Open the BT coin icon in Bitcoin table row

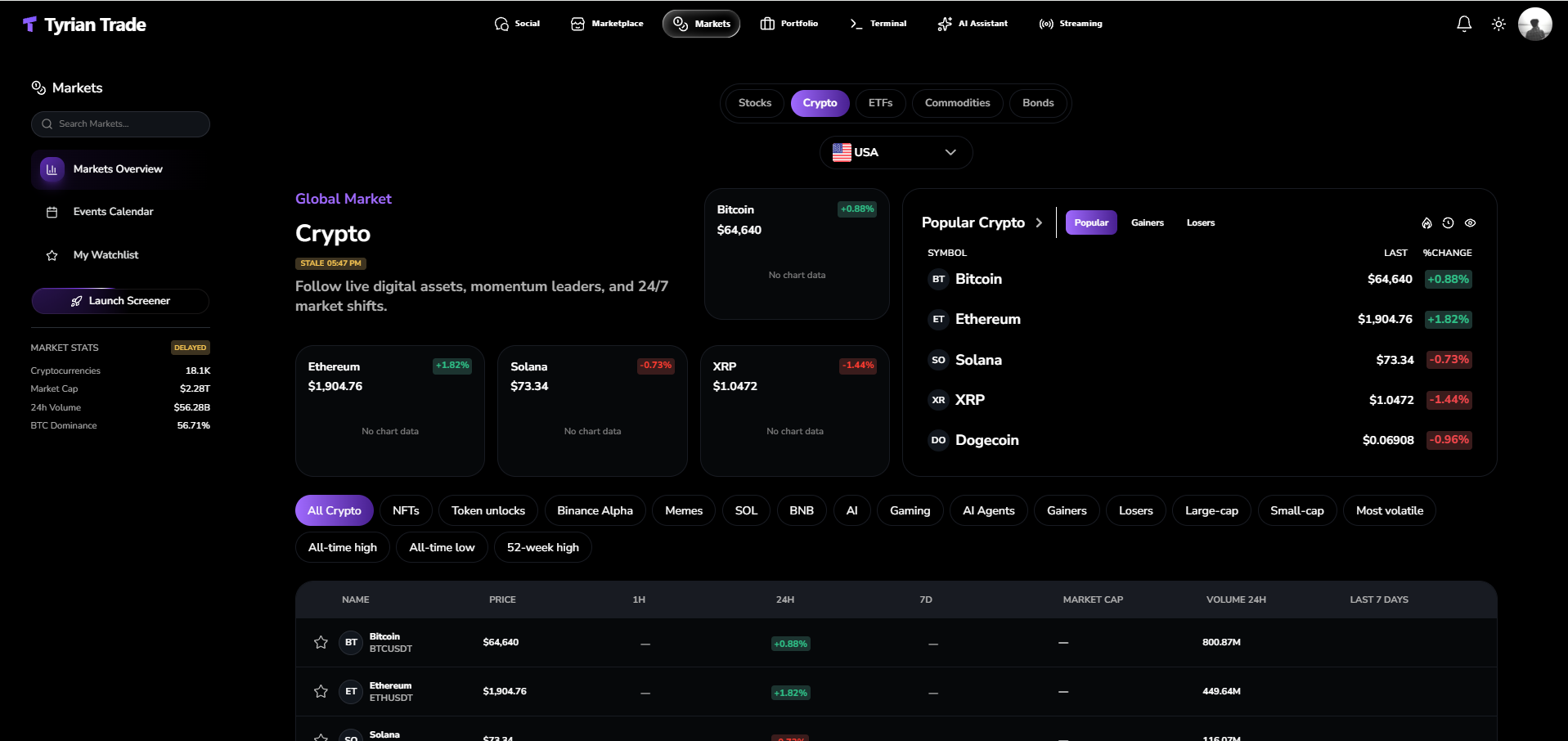tap(351, 642)
